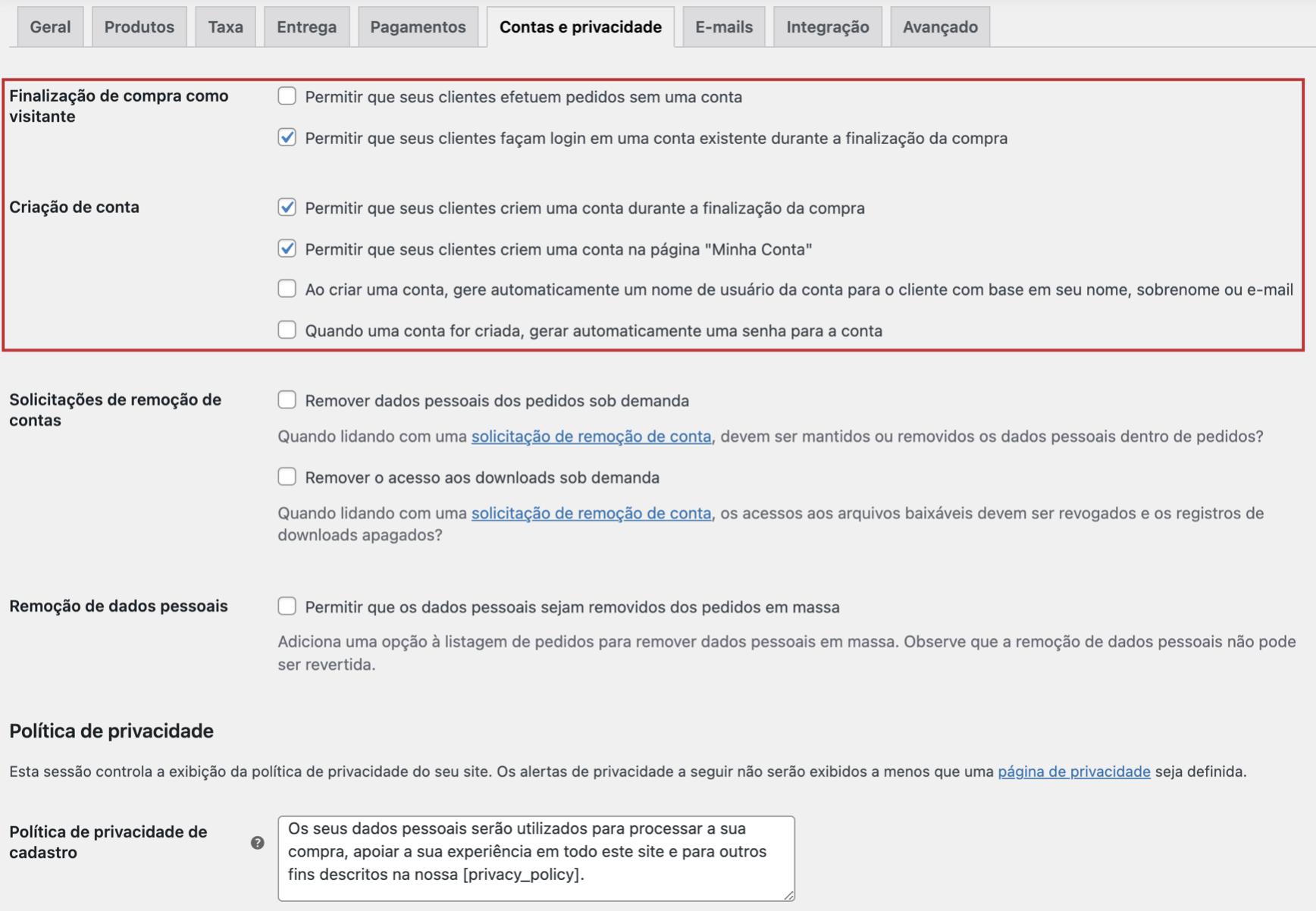1316x911 pixels.
Task: Open the Geral tab
Action: (x=50, y=27)
